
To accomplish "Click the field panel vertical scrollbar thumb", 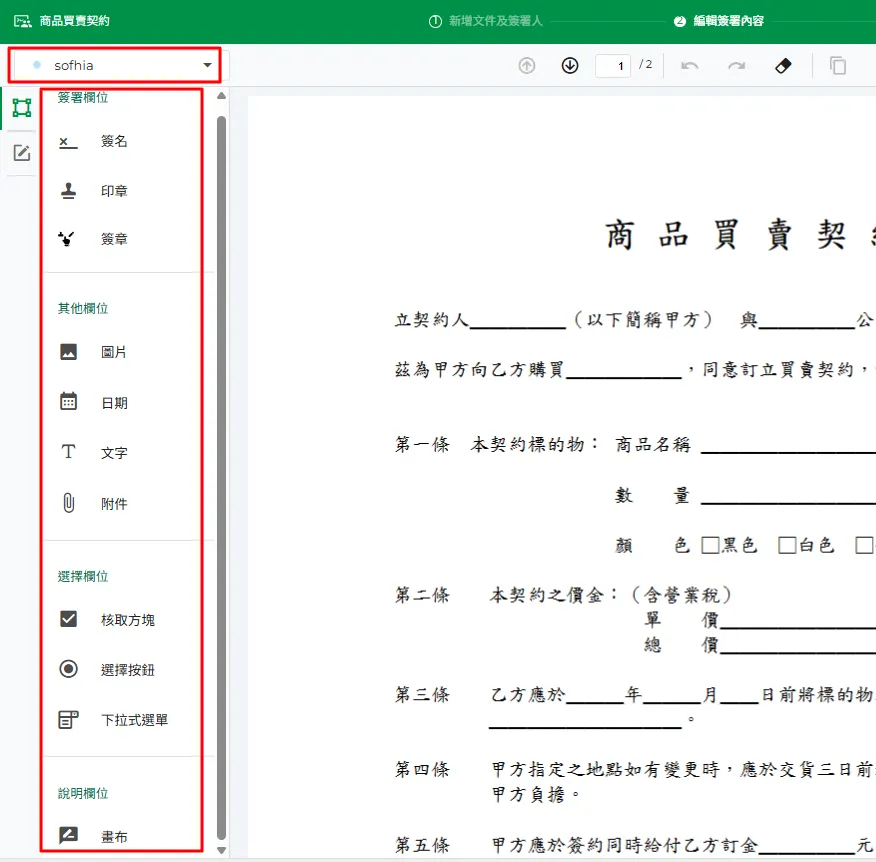I will click(x=221, y=478).
